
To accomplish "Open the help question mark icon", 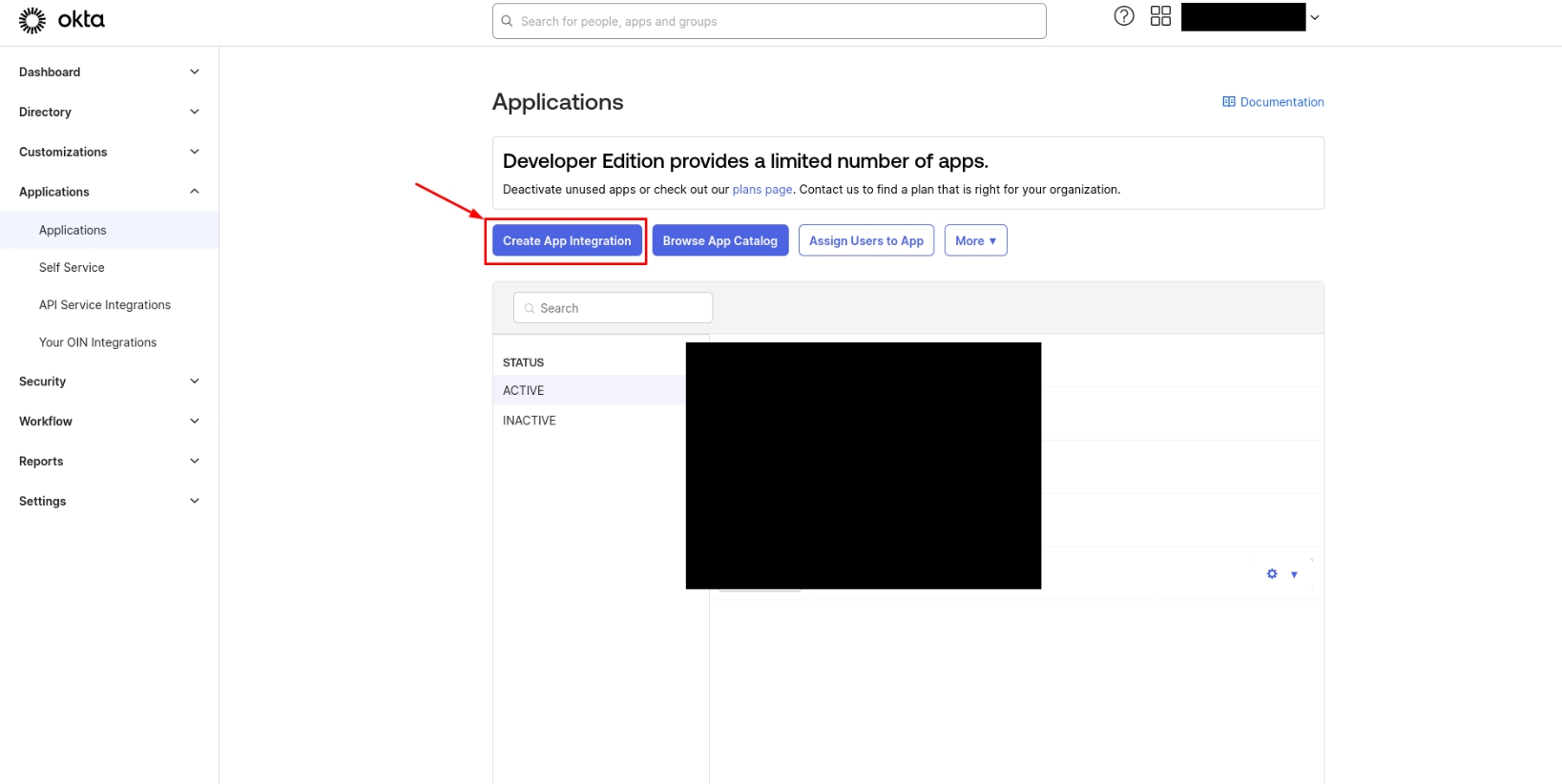I will tap(1124, 16).
